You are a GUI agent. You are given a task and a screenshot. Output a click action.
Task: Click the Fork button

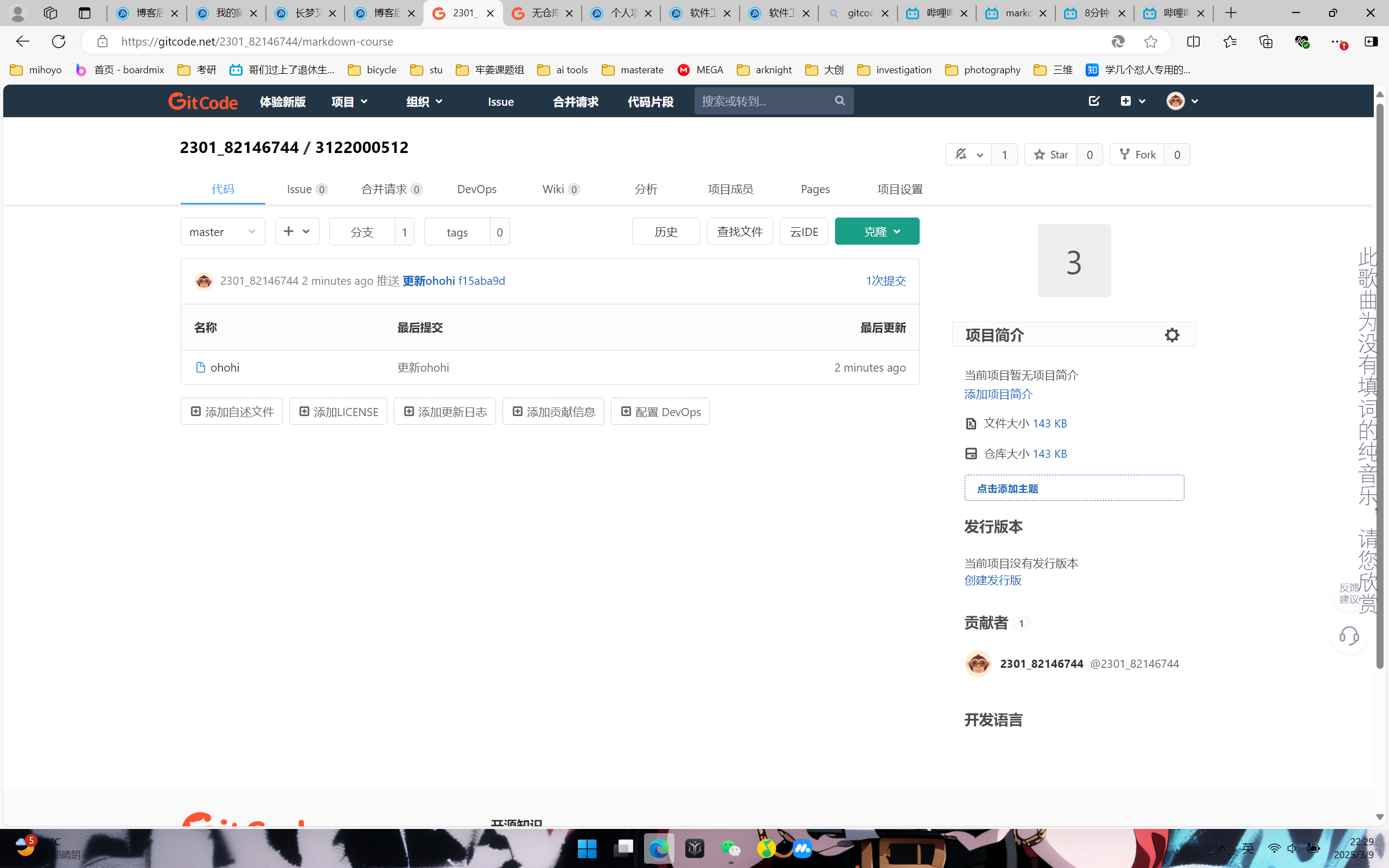1137,155
